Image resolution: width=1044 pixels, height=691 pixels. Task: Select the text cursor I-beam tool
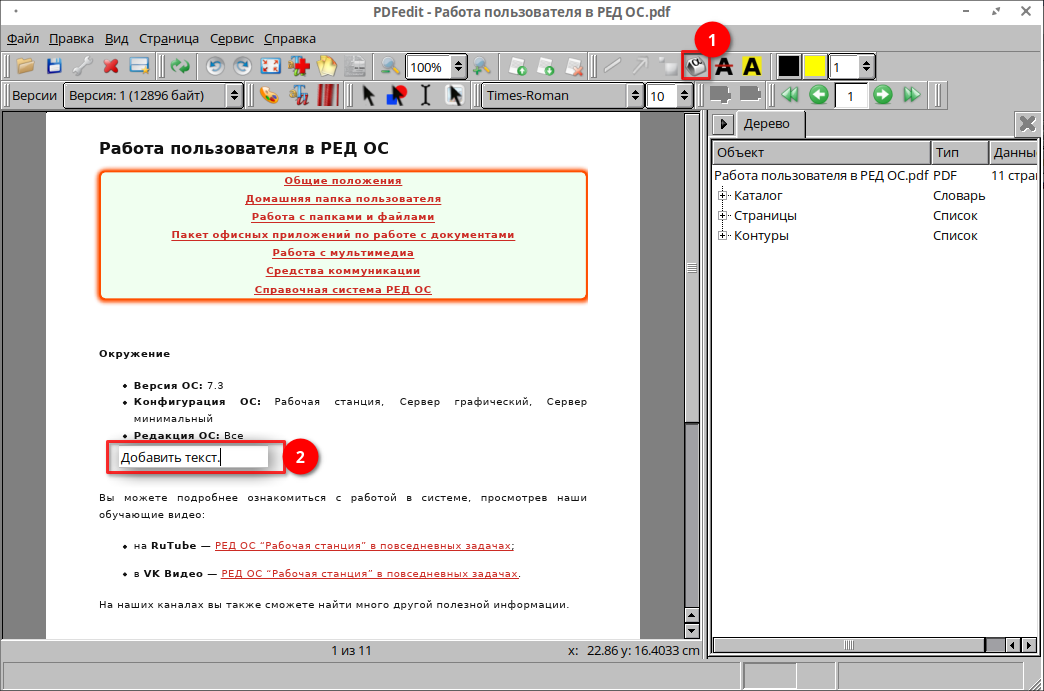pyautogui.click(x=426, y=95)
